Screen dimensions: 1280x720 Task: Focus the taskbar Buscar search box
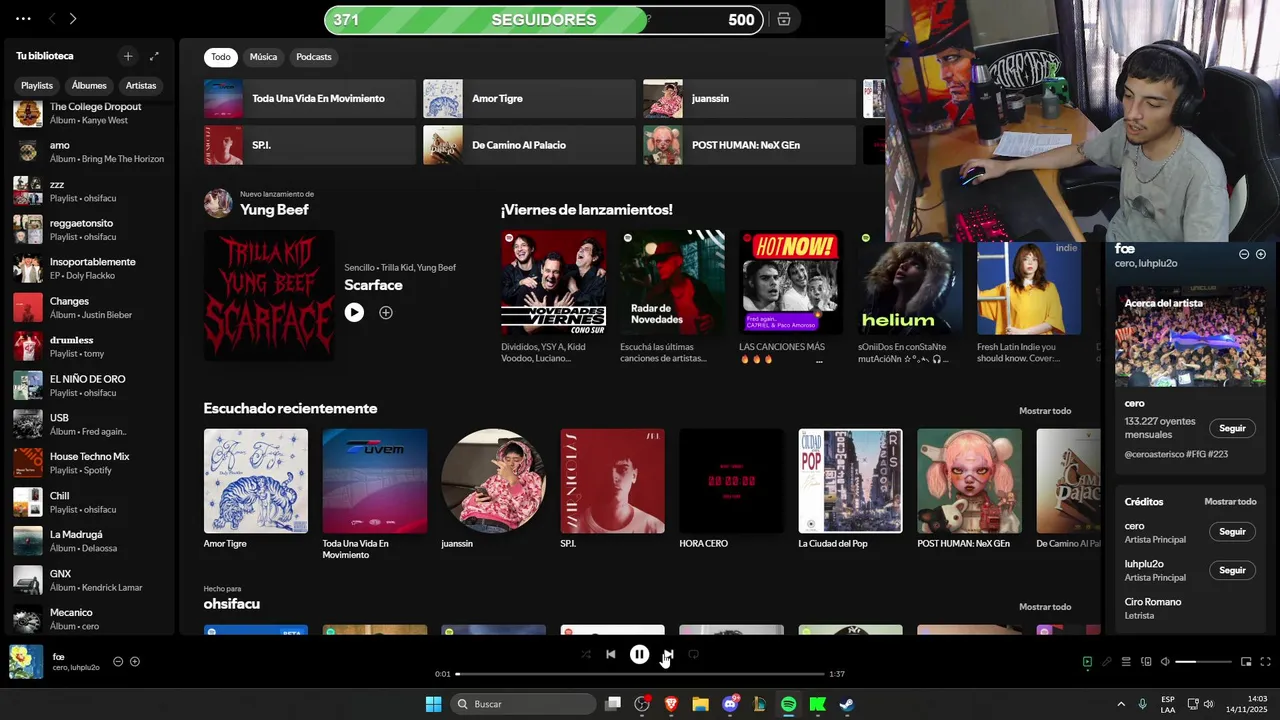pos(524,704)
